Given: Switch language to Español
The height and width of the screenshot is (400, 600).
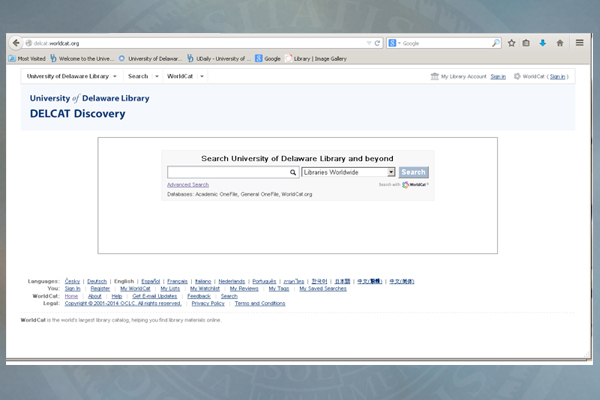Looking at the screenshot, I should pyautogui.click(x=151, y=281).
